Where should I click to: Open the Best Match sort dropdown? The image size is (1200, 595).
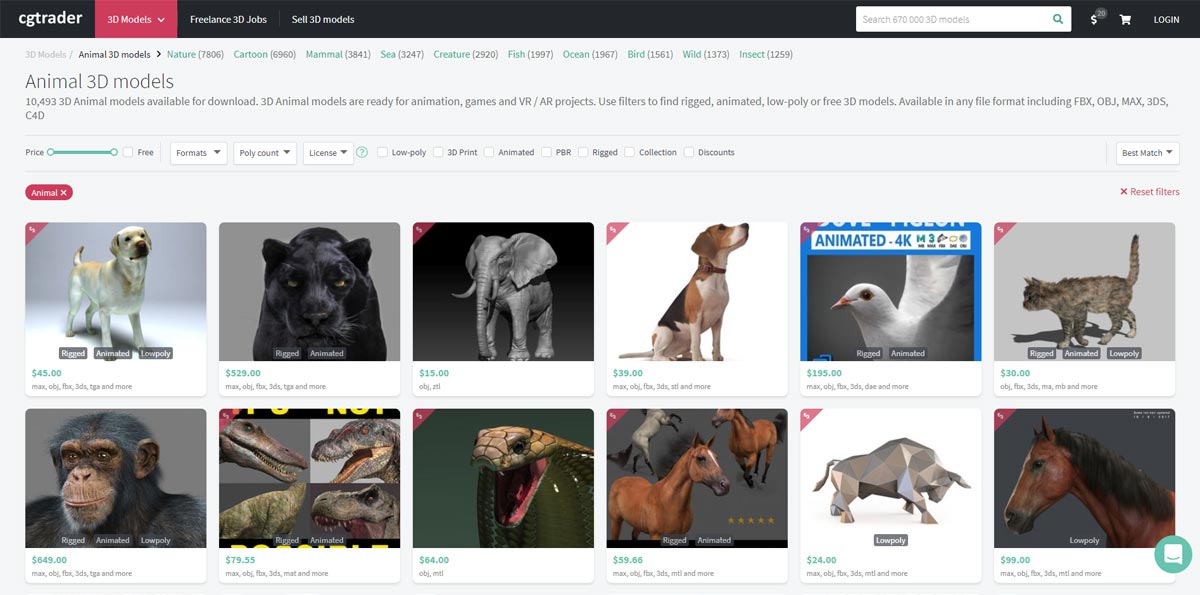pos(1147,153)
